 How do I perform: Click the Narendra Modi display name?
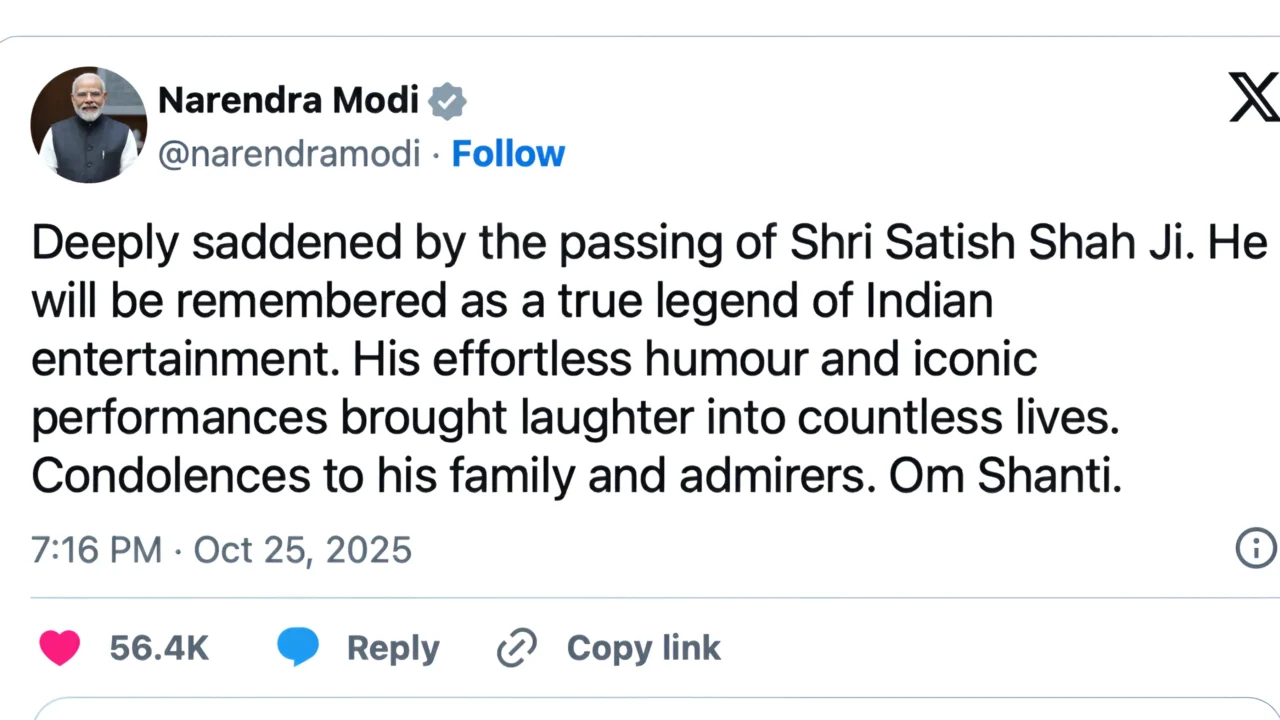point(288,100)
